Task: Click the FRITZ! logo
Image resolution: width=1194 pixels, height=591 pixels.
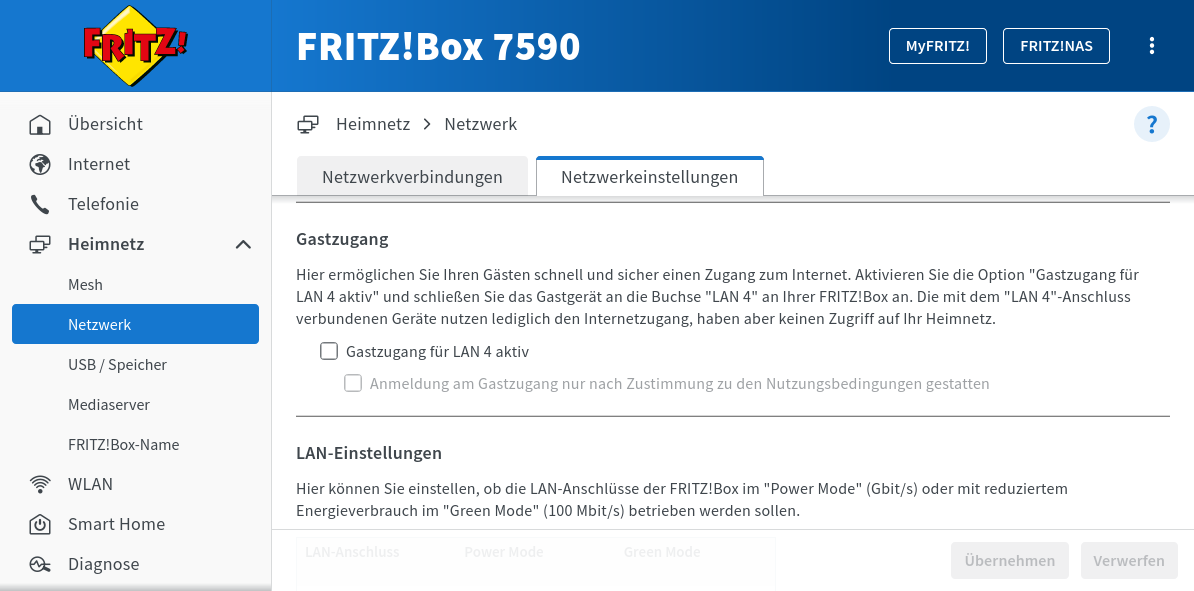Action: tap(136, 46)
